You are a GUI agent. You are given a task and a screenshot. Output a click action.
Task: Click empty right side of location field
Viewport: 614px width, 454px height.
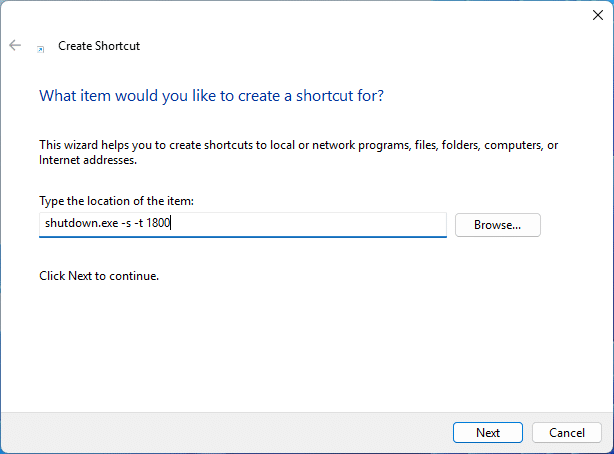[x=313, y=224]
